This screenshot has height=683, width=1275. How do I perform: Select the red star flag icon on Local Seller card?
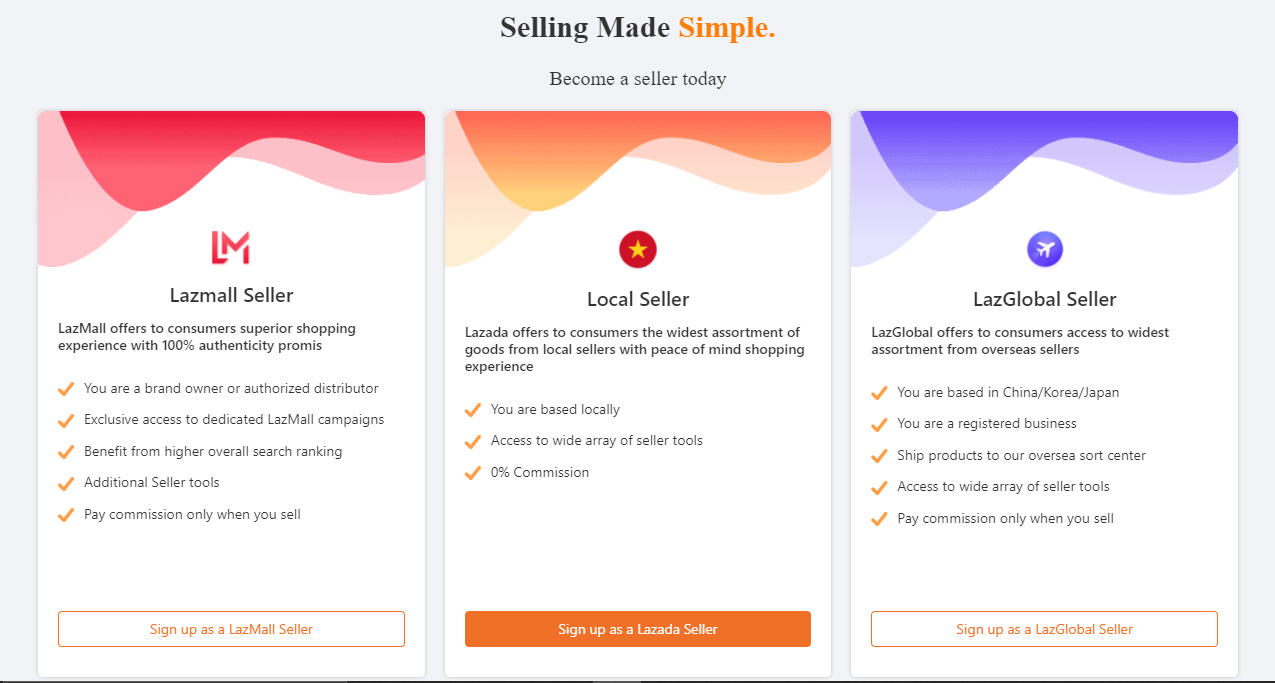coord(637,249)
